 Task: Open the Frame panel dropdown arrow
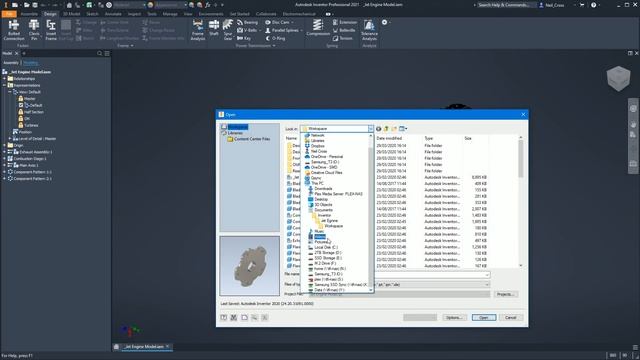131,46
